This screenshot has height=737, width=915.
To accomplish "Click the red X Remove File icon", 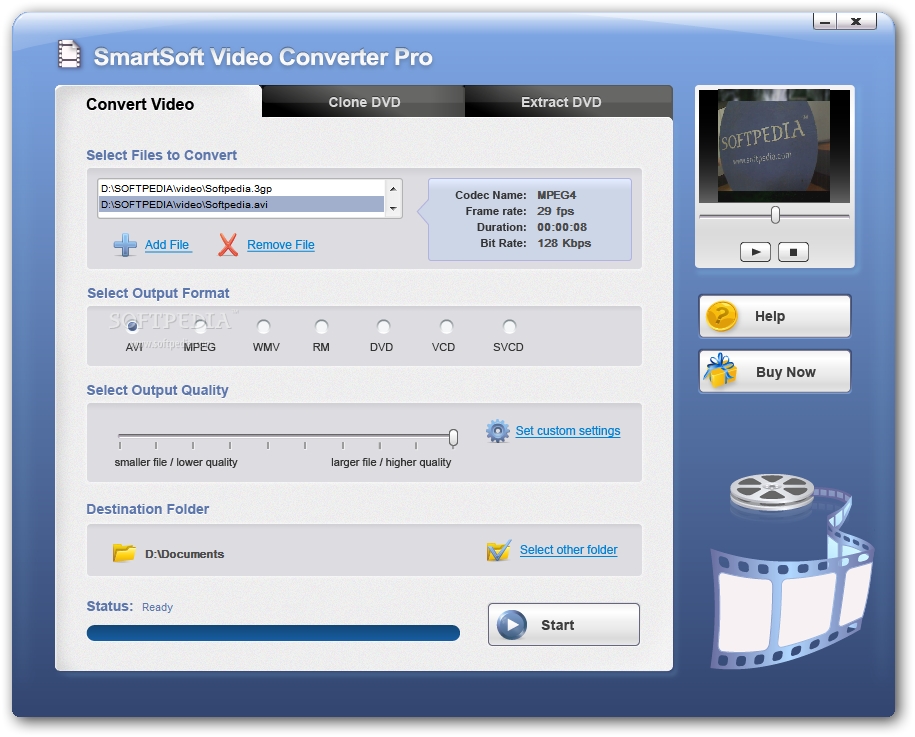I will (228, 245).
